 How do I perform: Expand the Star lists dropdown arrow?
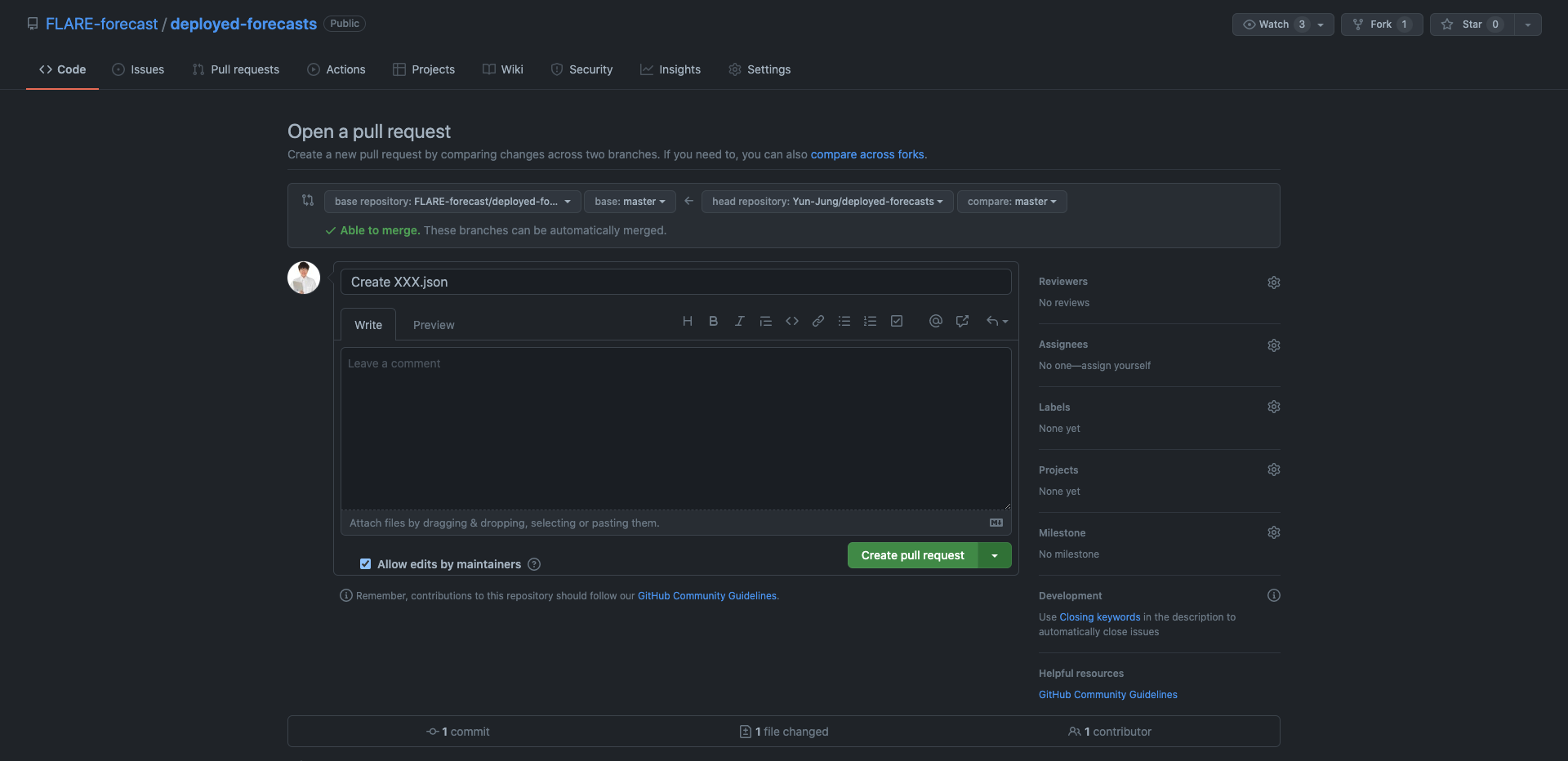point(1528,24)
